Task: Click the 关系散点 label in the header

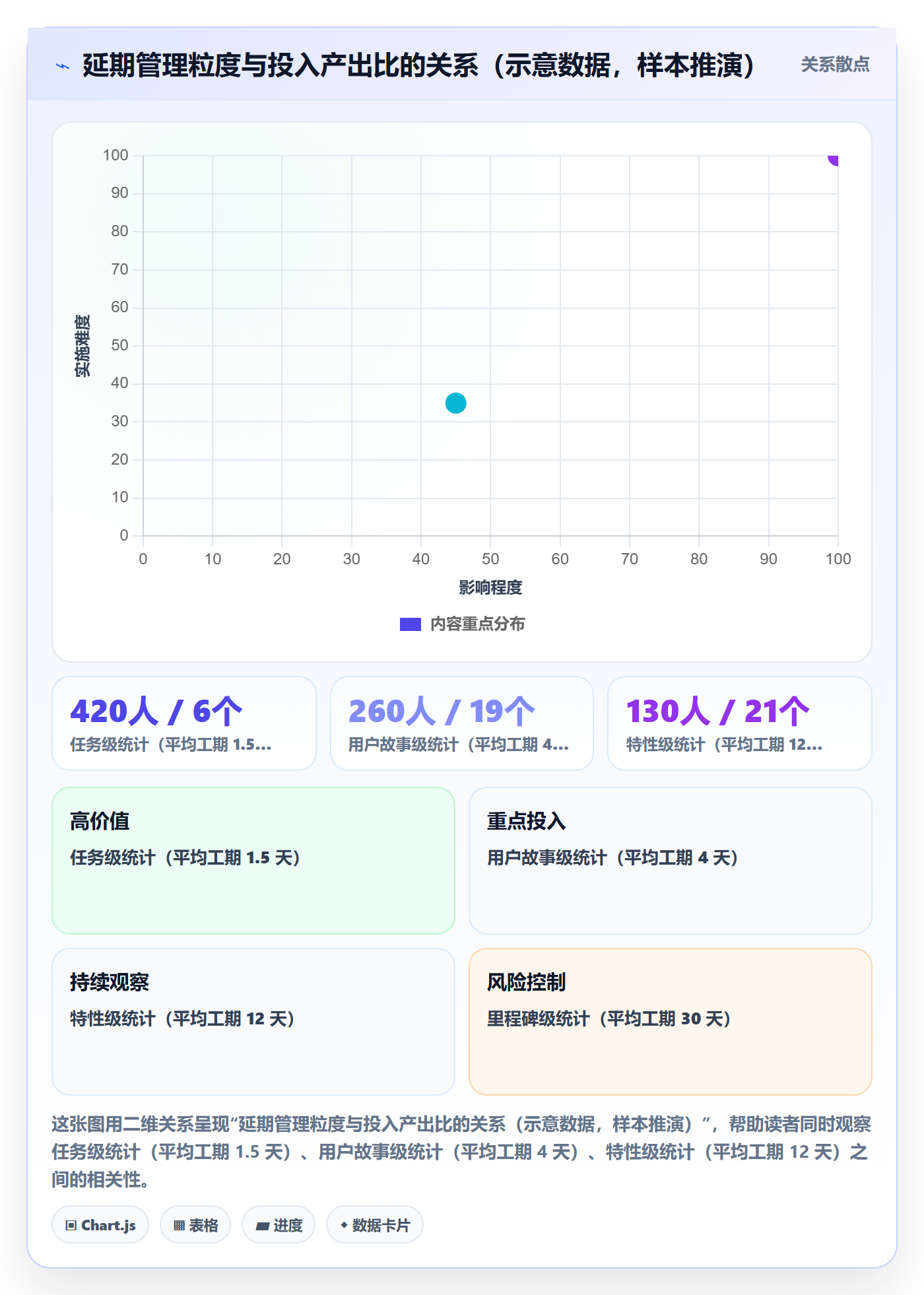Action: (835, 65)
